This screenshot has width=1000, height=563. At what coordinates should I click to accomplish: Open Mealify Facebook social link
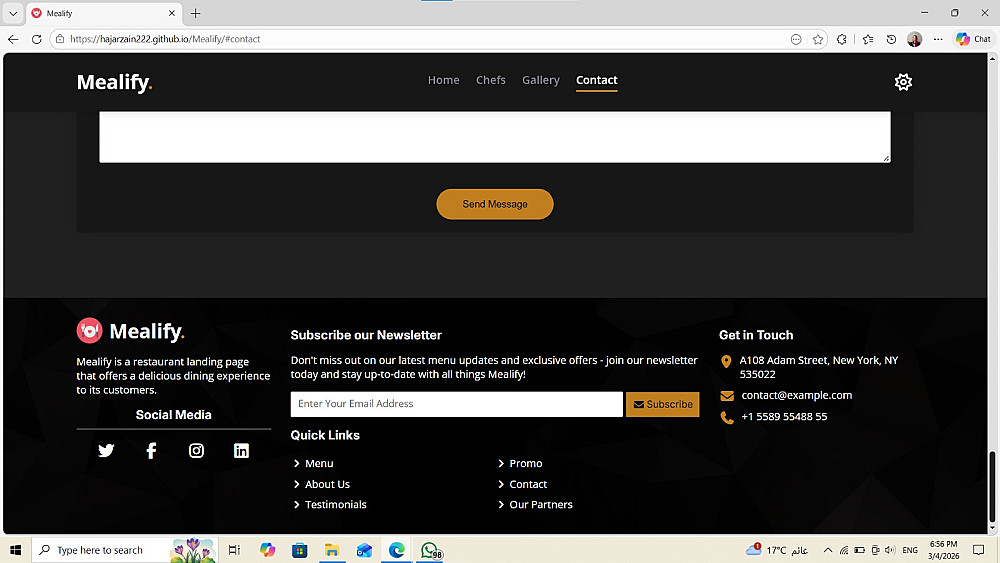pyautogui.click(x=151, y=451)
